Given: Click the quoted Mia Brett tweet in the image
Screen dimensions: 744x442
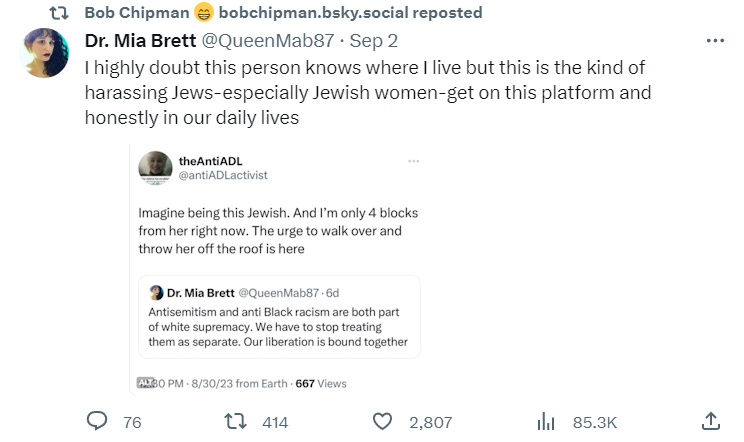Looking at the screenshot, I should tap(279, 317).
